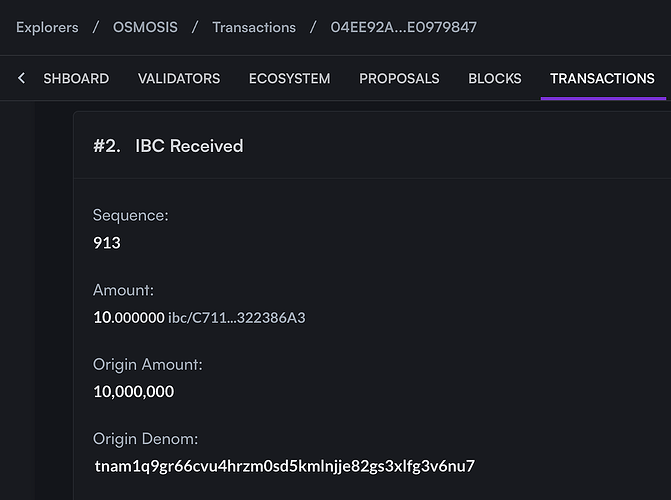
Task: Click the left chevron to scroll tabs back
Action: (21, 78)
